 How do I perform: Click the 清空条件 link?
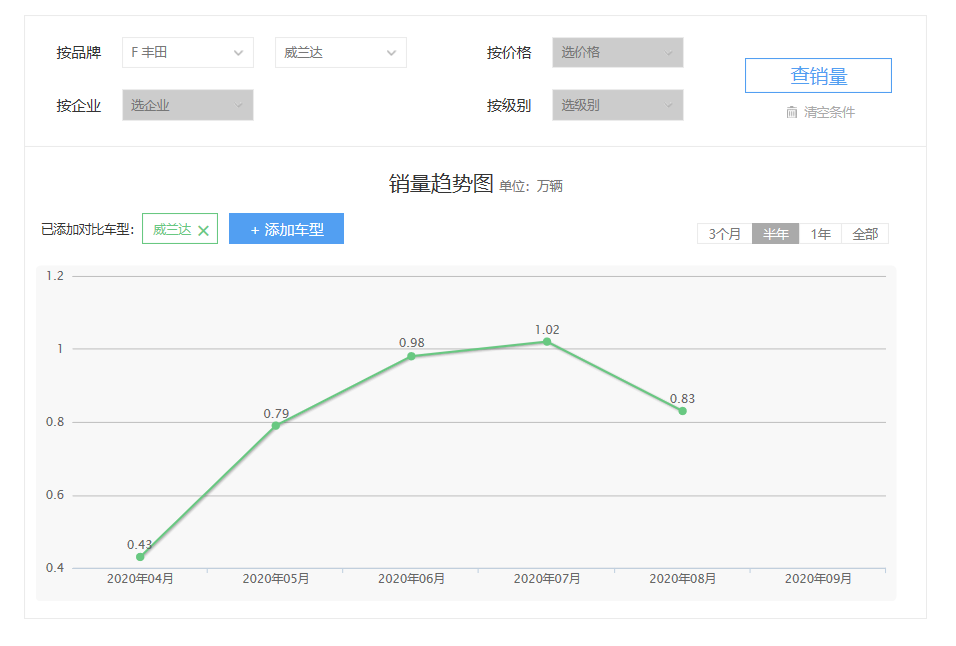click(x=829, y=112)
